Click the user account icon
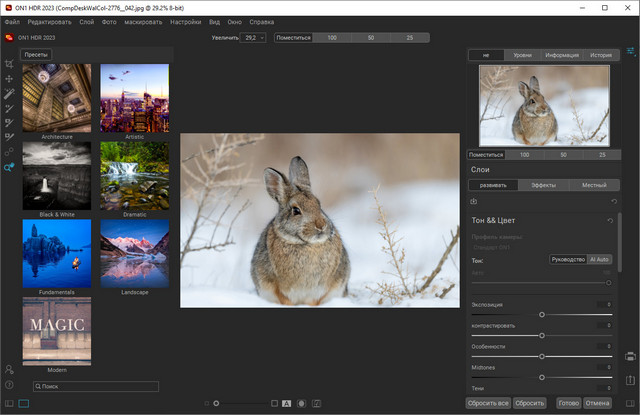Viewport: 640px width, 415px height. (9, 369)
